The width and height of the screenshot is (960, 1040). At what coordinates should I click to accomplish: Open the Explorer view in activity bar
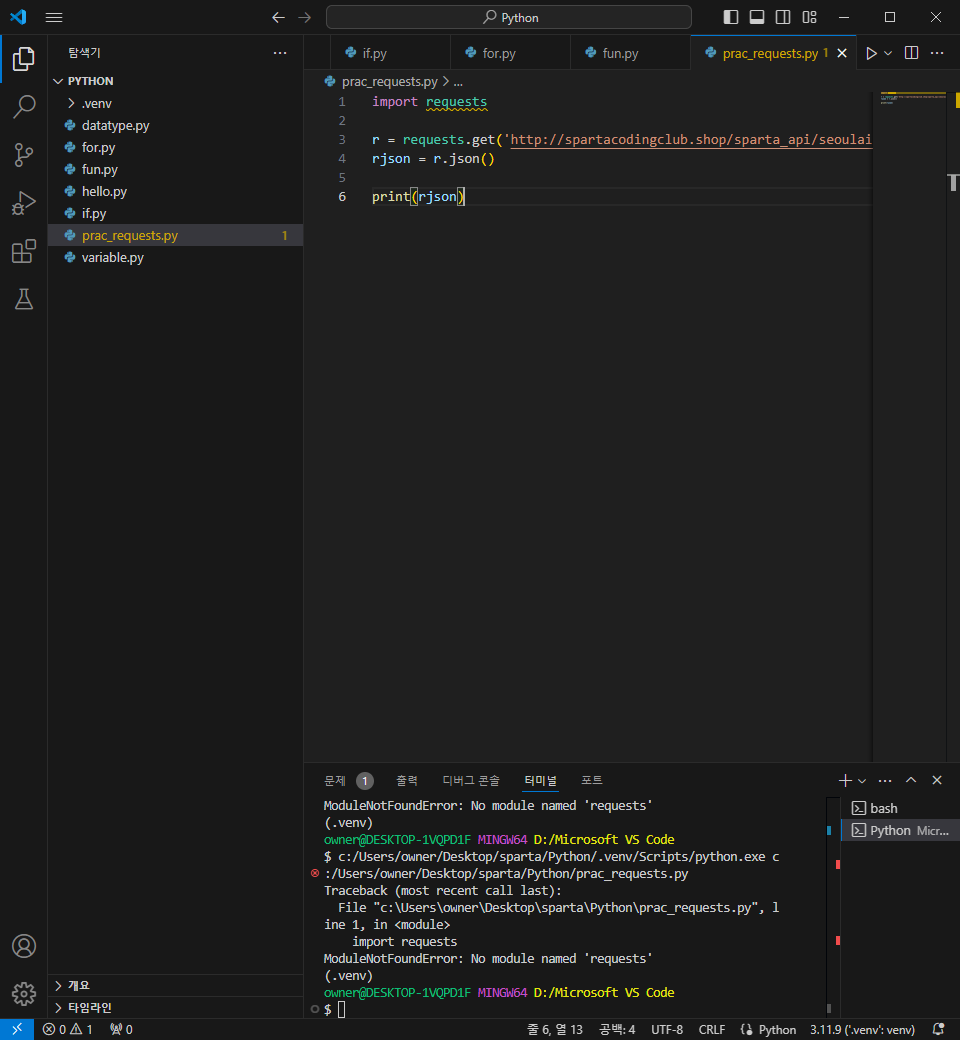pos(24,59)
